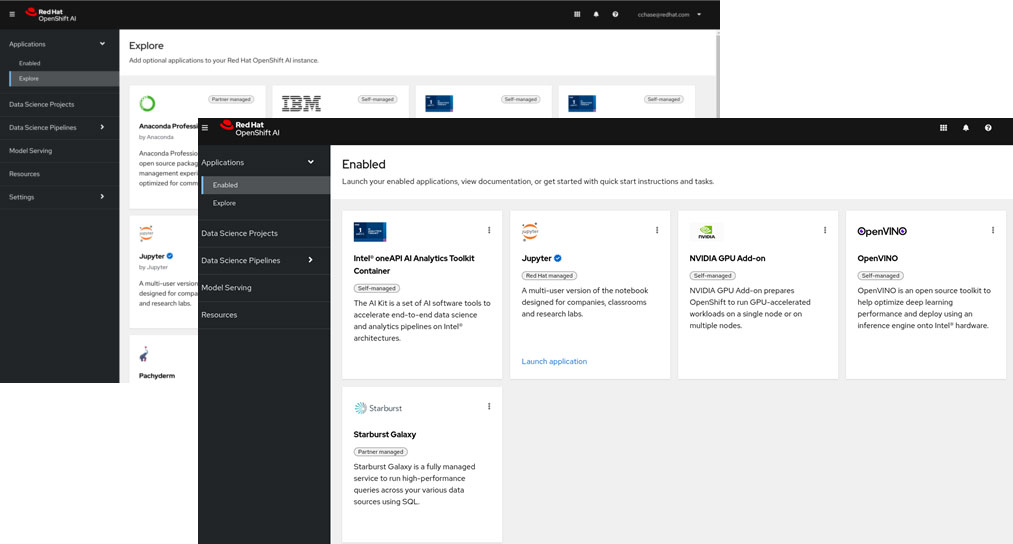The height and width of the screenshot is (544, 1013).
Task: Click Self-managed badge on Intel oneAPI card
Action: [x=377, y=288]
